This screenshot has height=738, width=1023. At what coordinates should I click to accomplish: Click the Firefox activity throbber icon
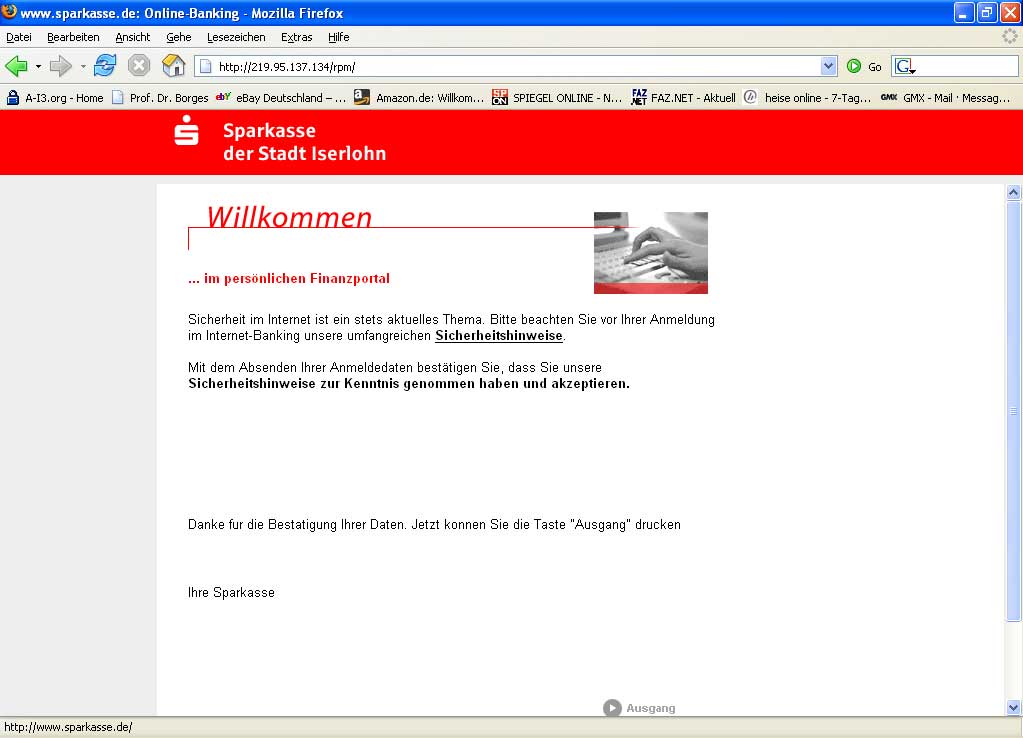(1010, 36)
